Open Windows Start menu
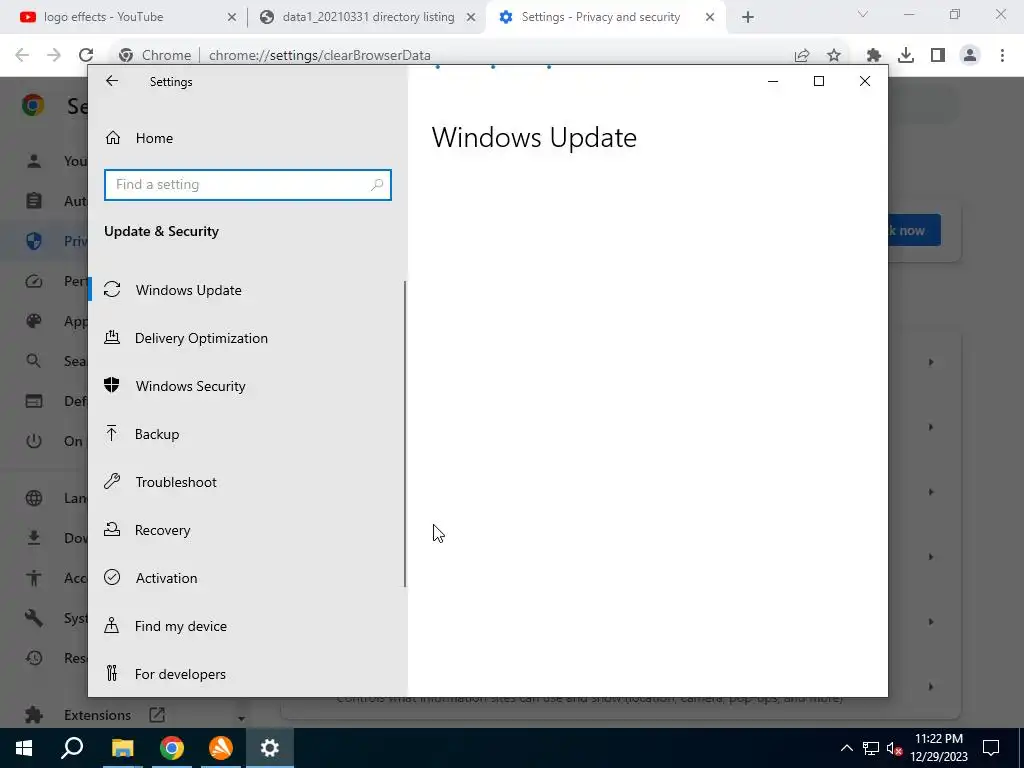1024x768 pixels. [24, 748]
